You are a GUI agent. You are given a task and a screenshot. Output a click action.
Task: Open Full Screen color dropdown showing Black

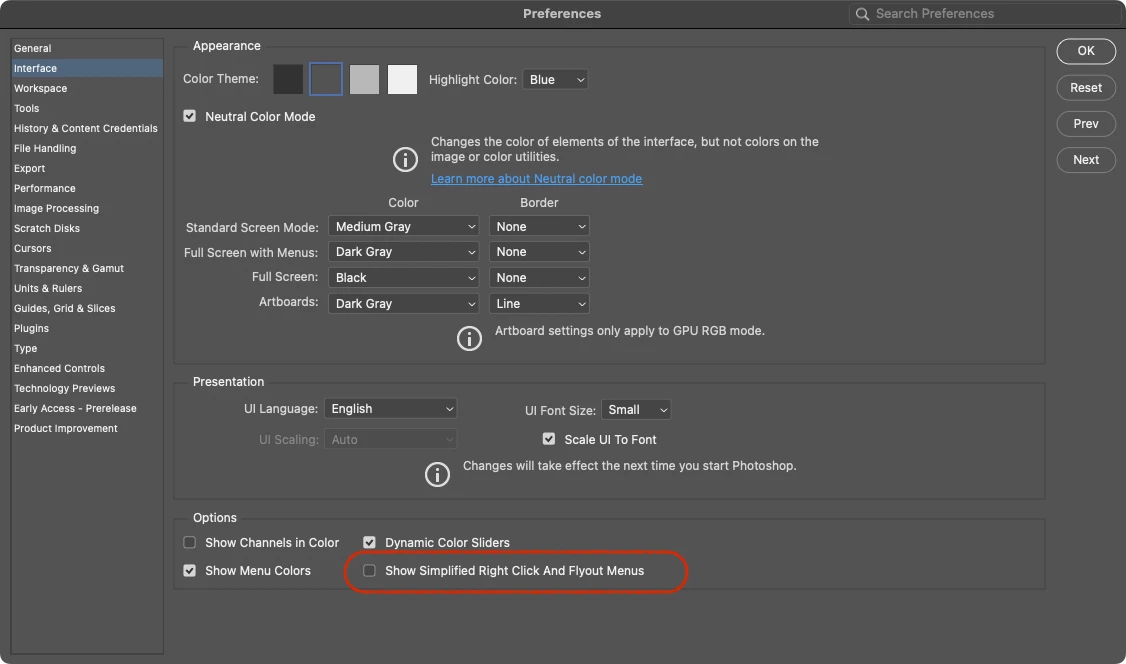pos(404,278)
